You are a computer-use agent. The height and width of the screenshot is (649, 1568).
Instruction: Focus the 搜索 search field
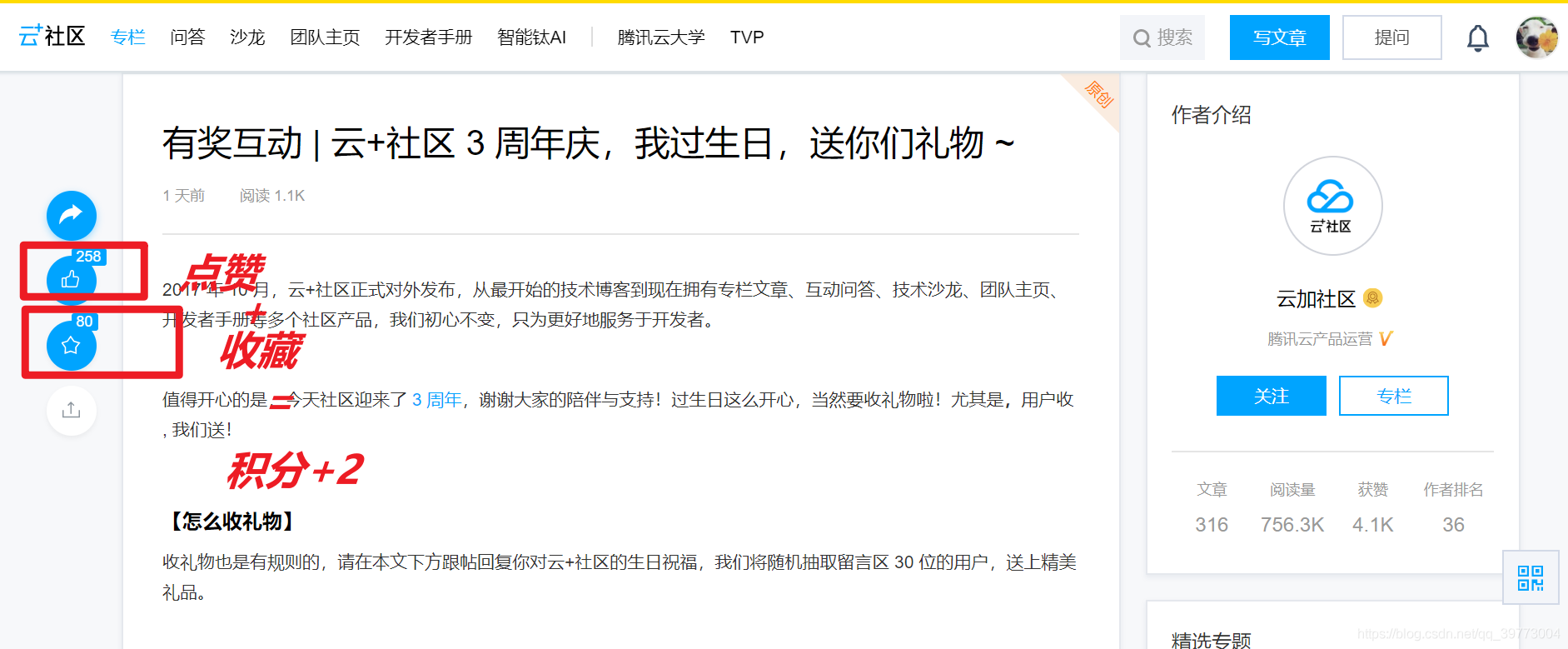pos(1162,37)
